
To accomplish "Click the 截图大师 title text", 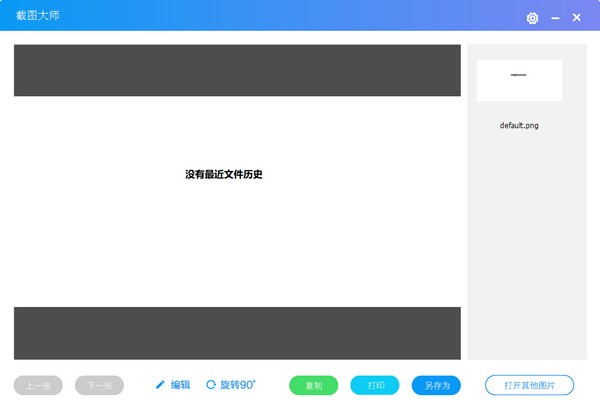I will click(38, 16).
